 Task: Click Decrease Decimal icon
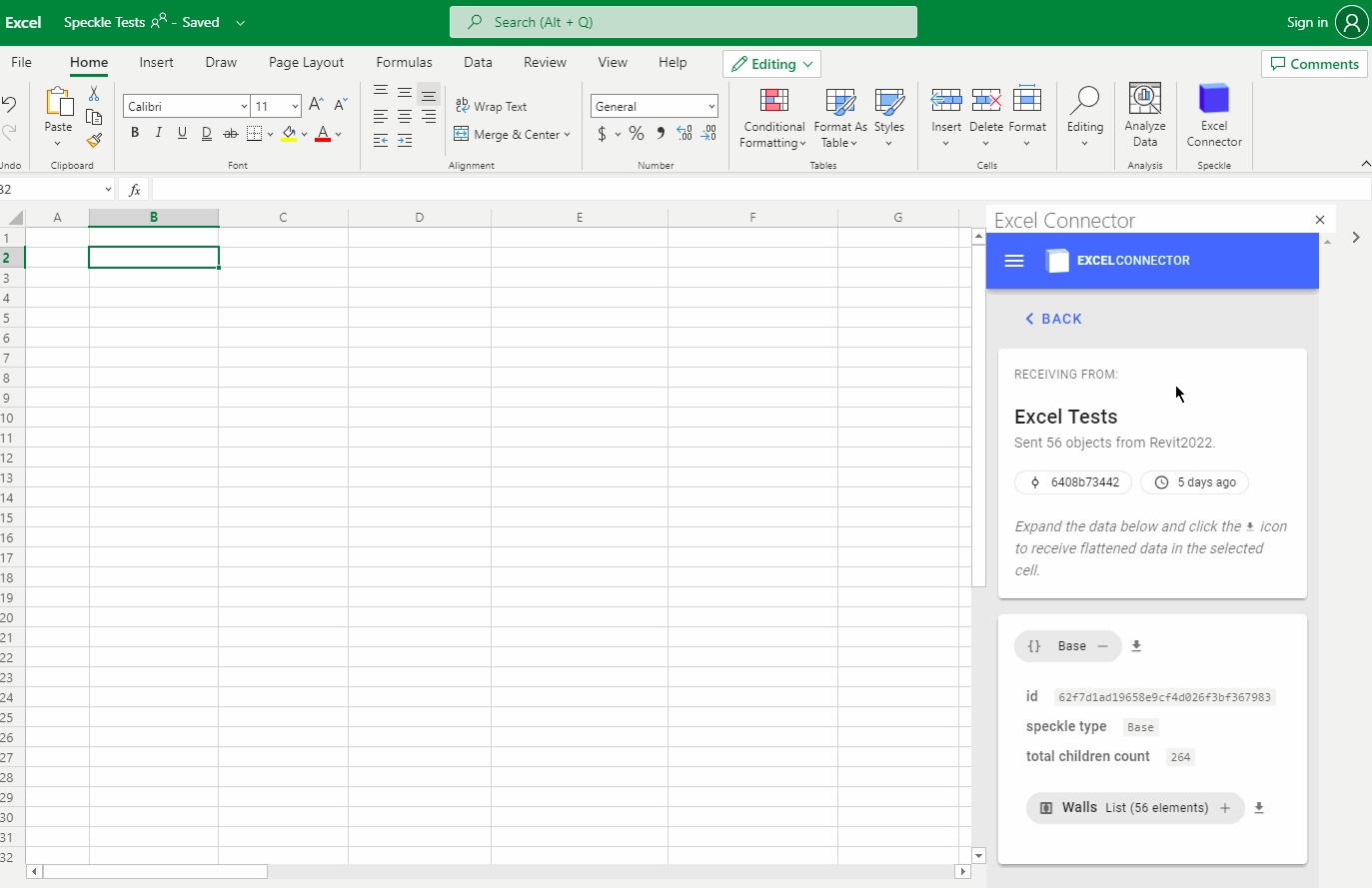pos(708,133)
